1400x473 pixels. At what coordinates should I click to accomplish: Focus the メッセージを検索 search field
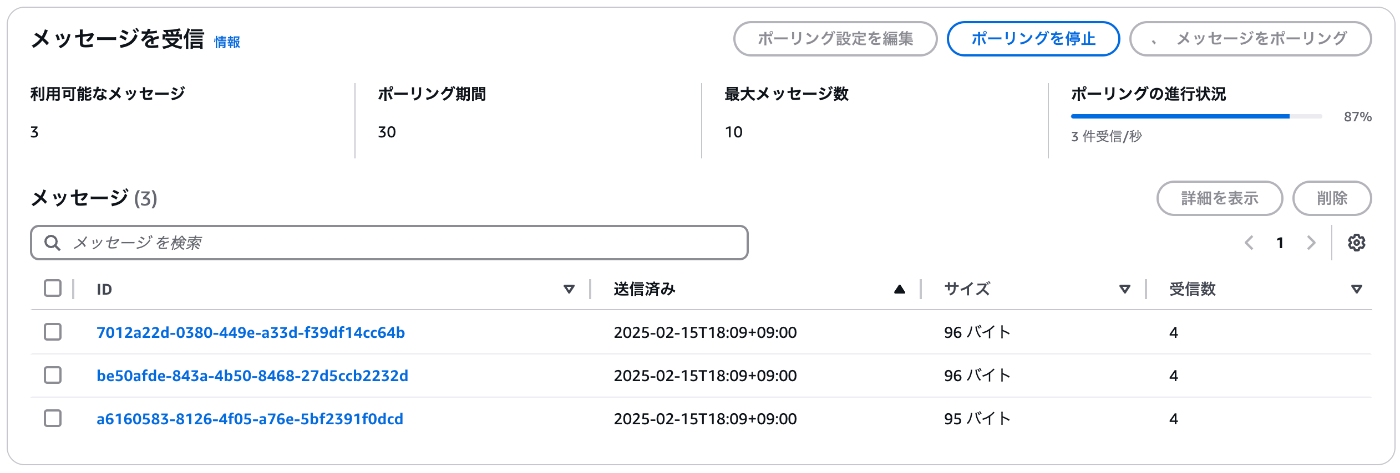(x=390, y=243)
